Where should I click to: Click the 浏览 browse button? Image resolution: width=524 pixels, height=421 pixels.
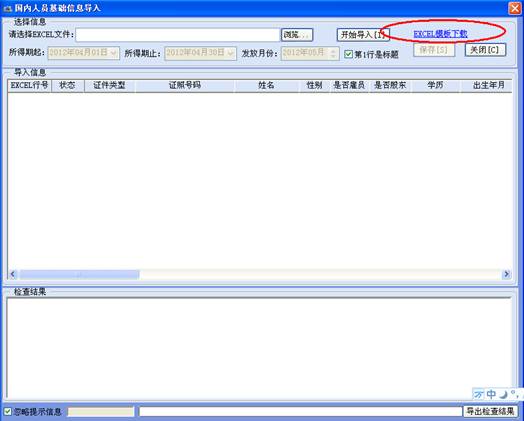click(x=297, y=35)
